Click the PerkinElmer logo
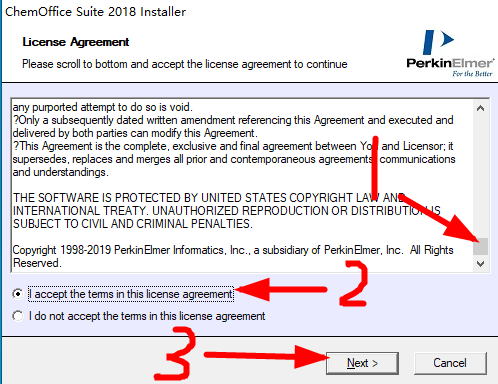Screen dimensions: 498x384 [x=450, y=54]
